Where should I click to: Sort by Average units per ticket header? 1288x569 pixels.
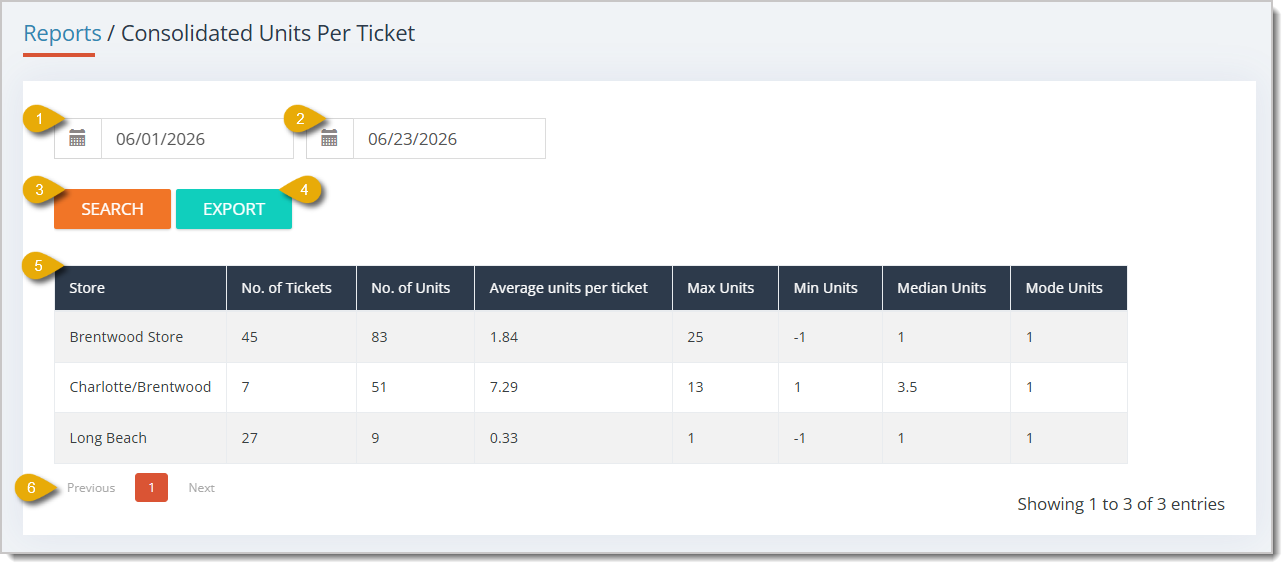(573, 288)
